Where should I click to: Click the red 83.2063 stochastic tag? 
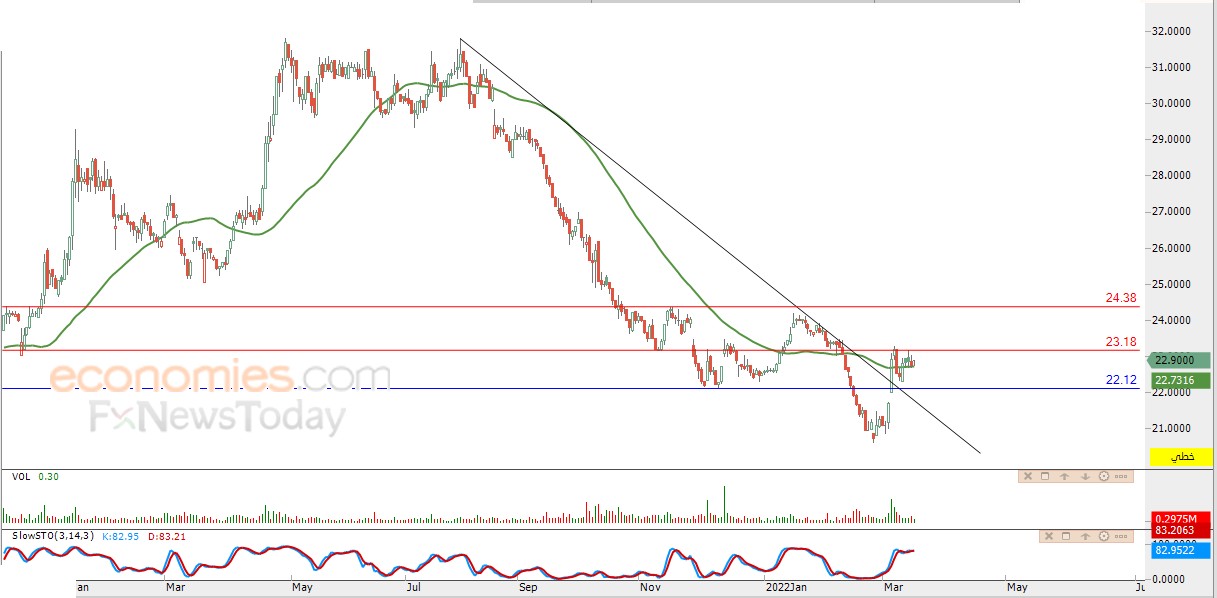tap(1182, 531)
